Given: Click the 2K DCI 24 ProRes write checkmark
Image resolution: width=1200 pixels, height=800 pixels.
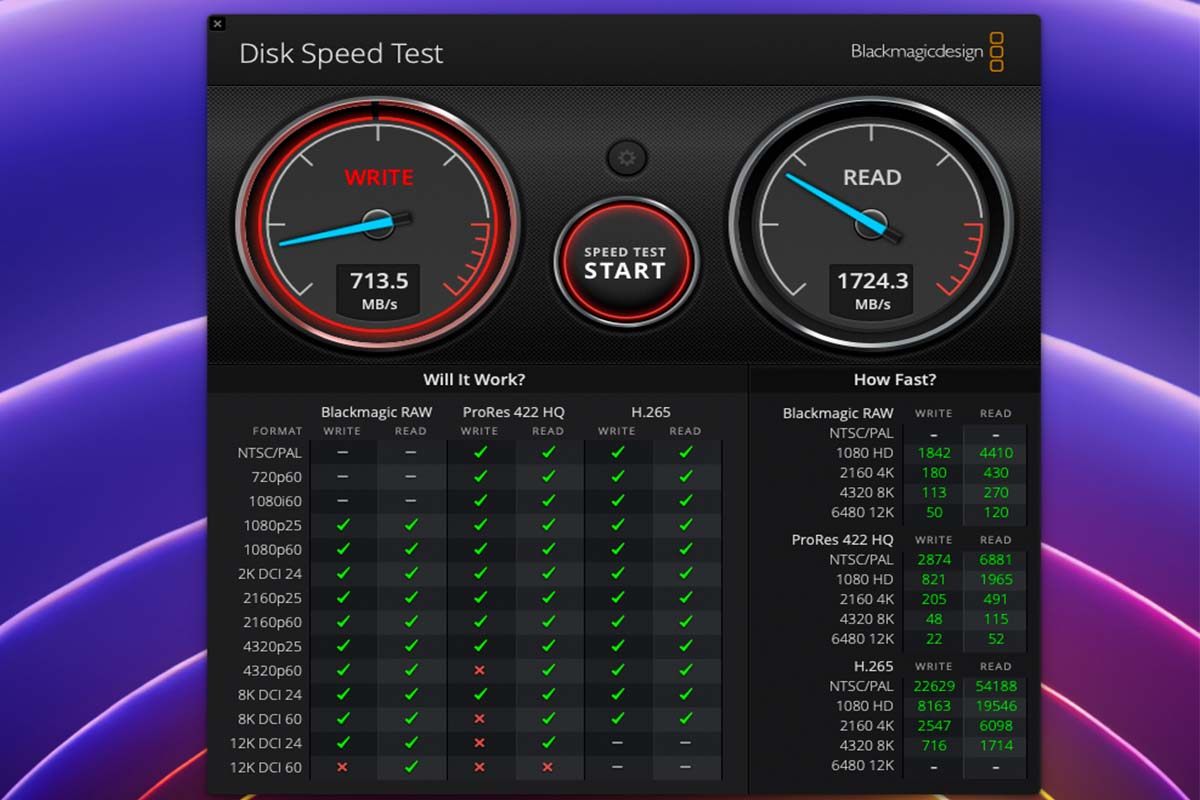Looking at the screenshot, I should click(479, 573).
